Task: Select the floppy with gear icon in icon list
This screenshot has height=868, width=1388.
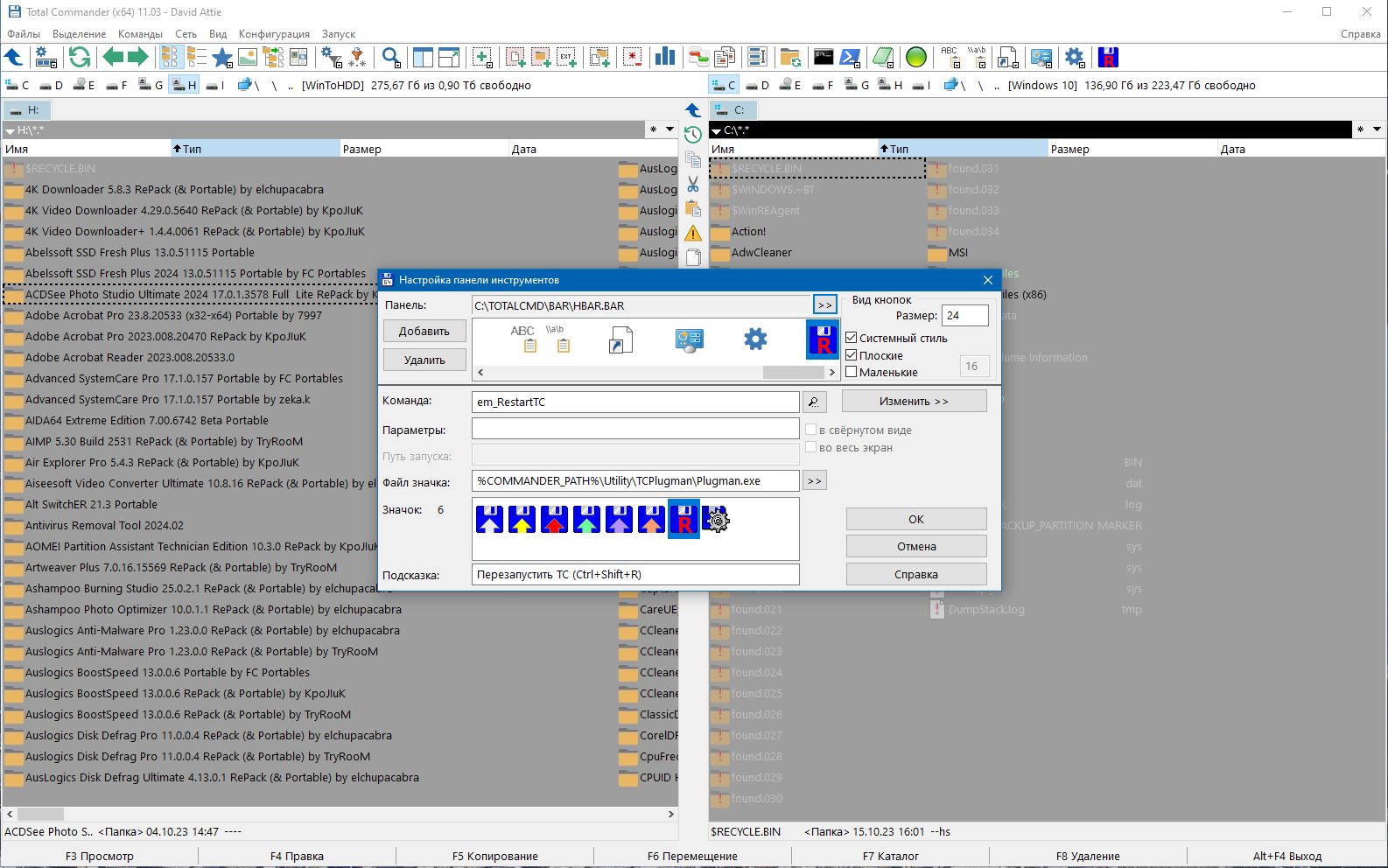Action: tap(716, 520)
